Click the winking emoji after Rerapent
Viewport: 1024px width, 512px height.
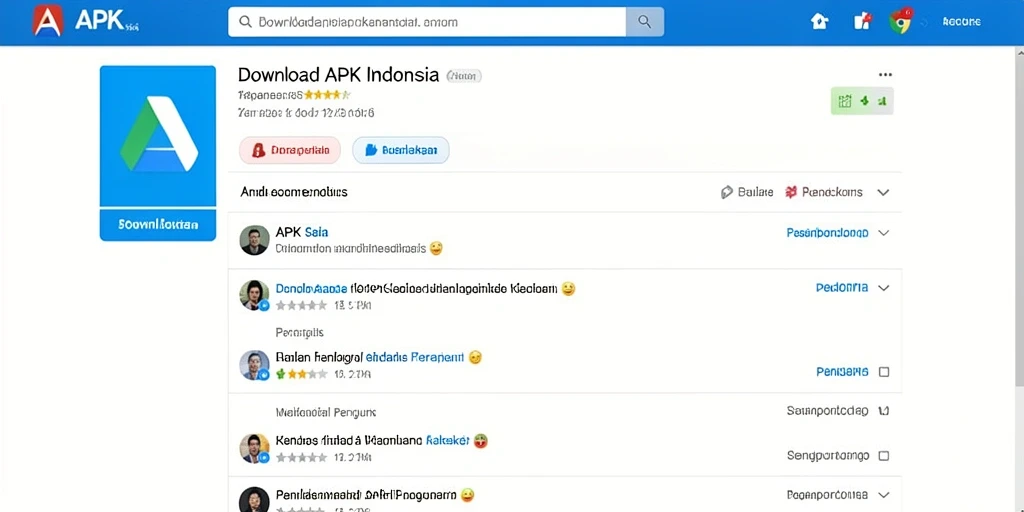pos(475,357)
